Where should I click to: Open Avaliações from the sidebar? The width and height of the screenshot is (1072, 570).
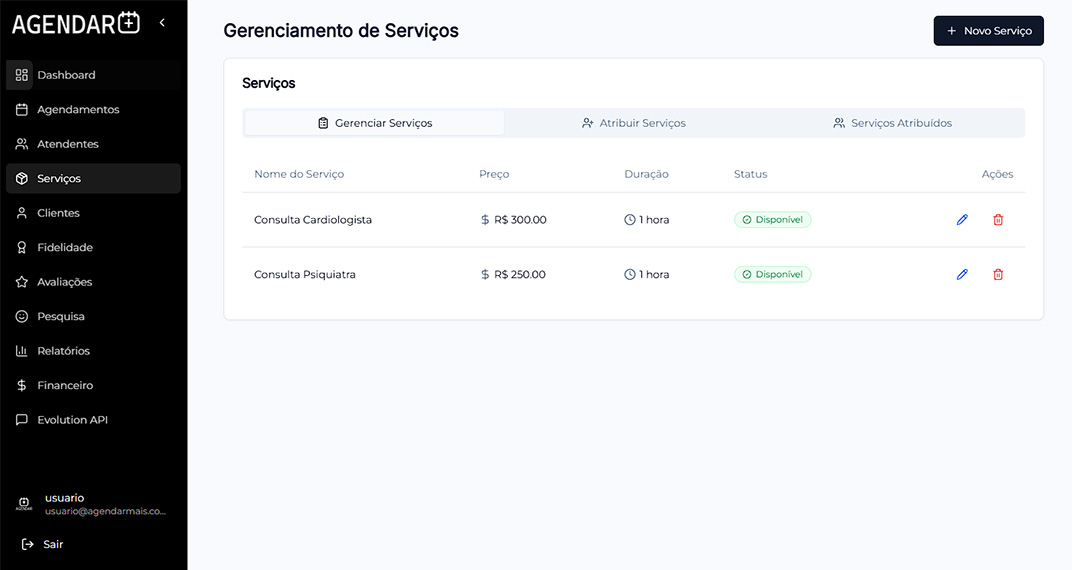[x=94, y=282]
